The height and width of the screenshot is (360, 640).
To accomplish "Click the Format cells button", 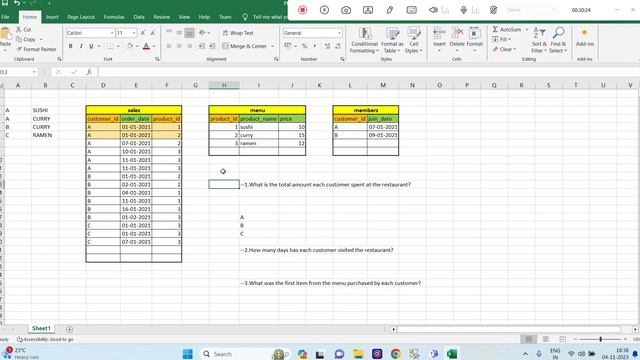I will [x=475, y=40].
